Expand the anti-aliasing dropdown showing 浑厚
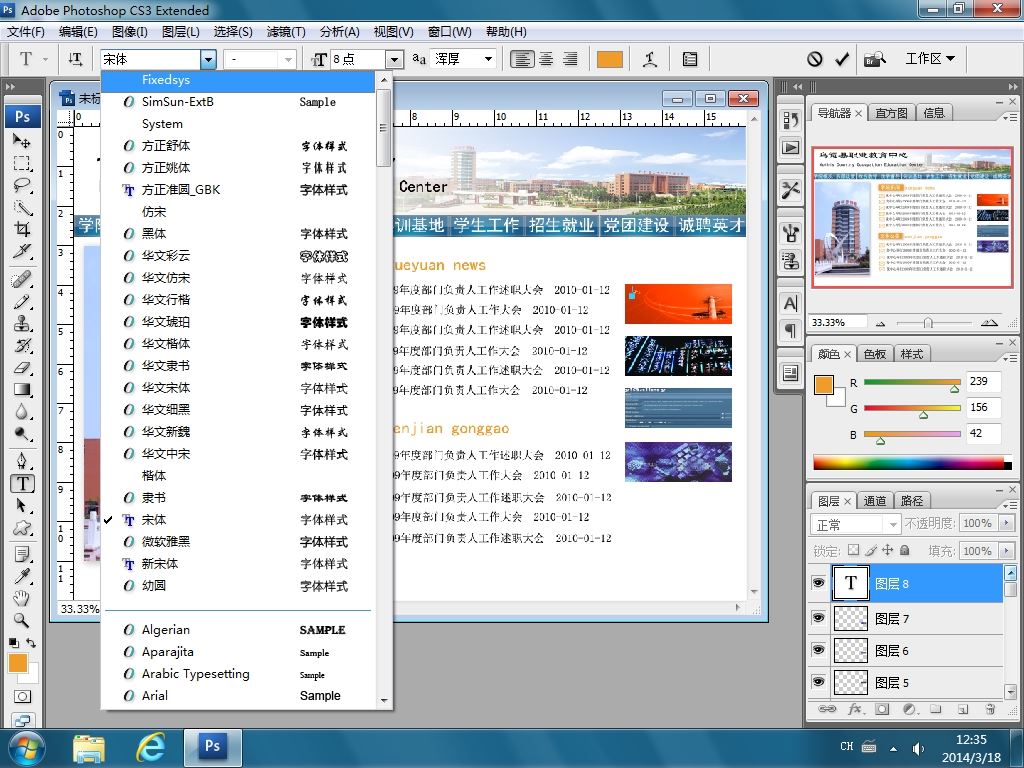1024x768 pixels. point(488,59)
